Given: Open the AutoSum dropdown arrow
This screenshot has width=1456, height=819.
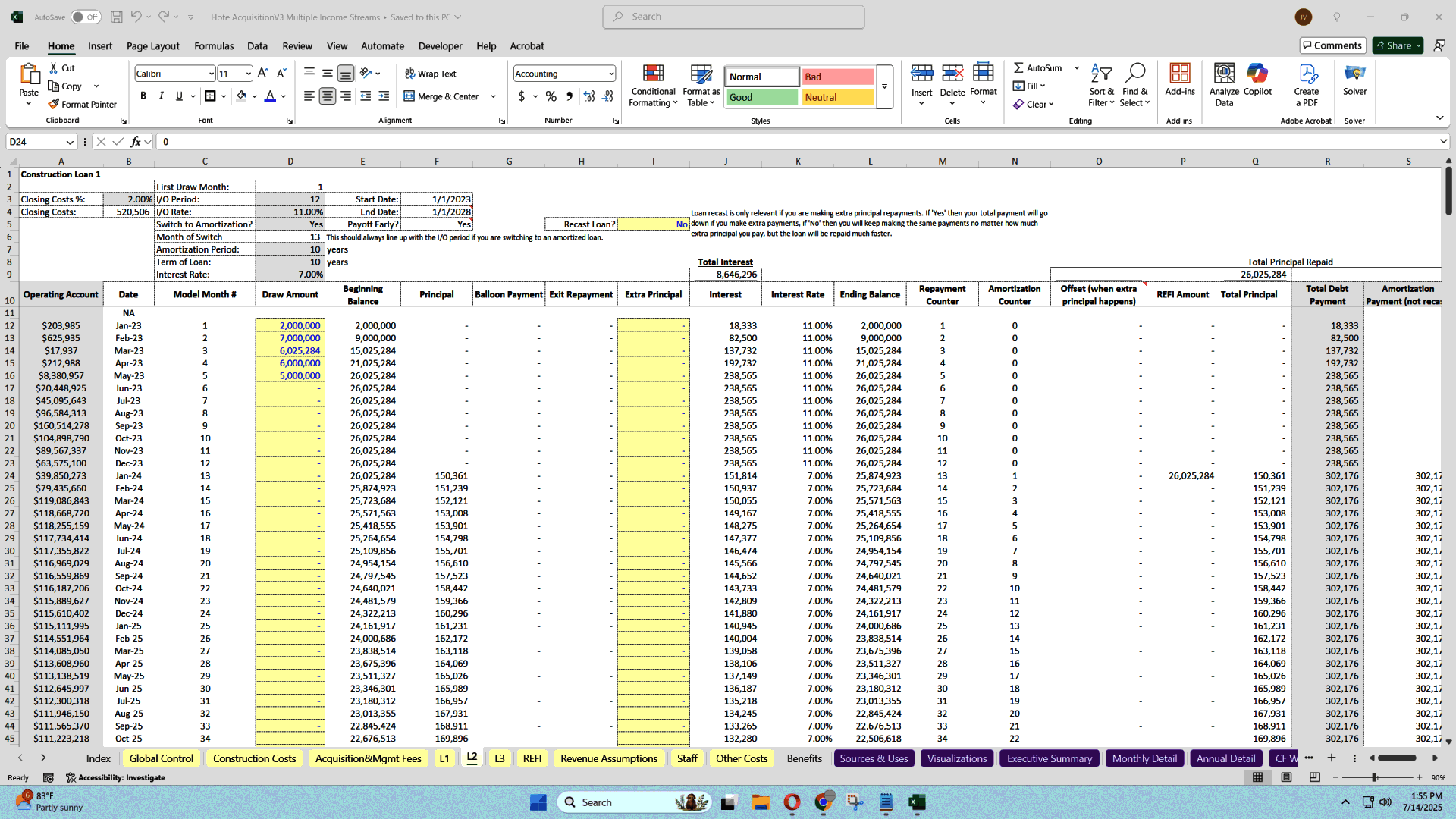Looking at the screenshot, I should [1076, 68].
